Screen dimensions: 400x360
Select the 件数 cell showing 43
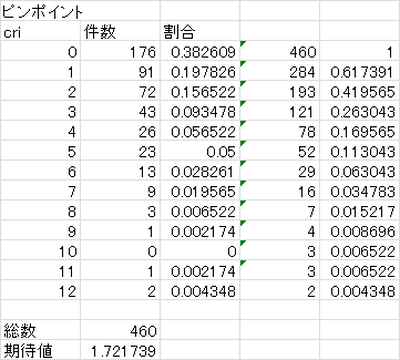(x=120, y=111)
